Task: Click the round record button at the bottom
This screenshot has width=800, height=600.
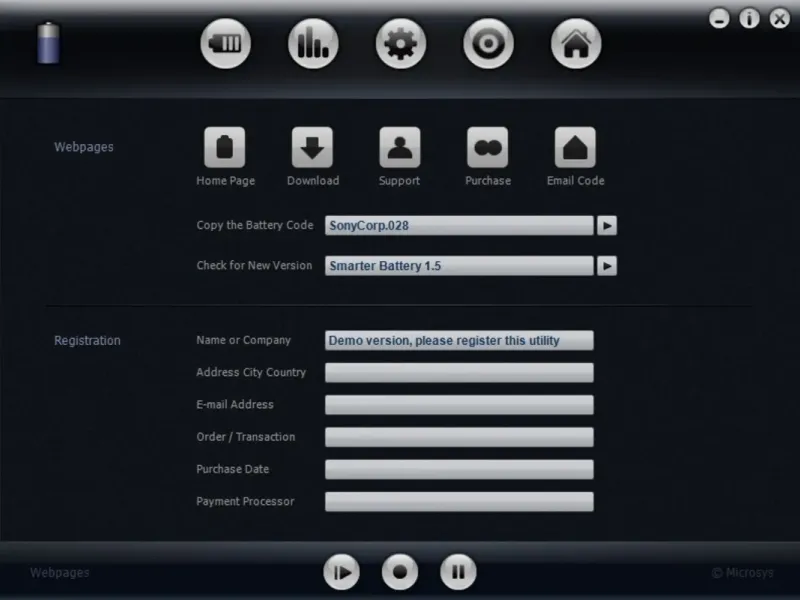Action: [x=400, y=572]
